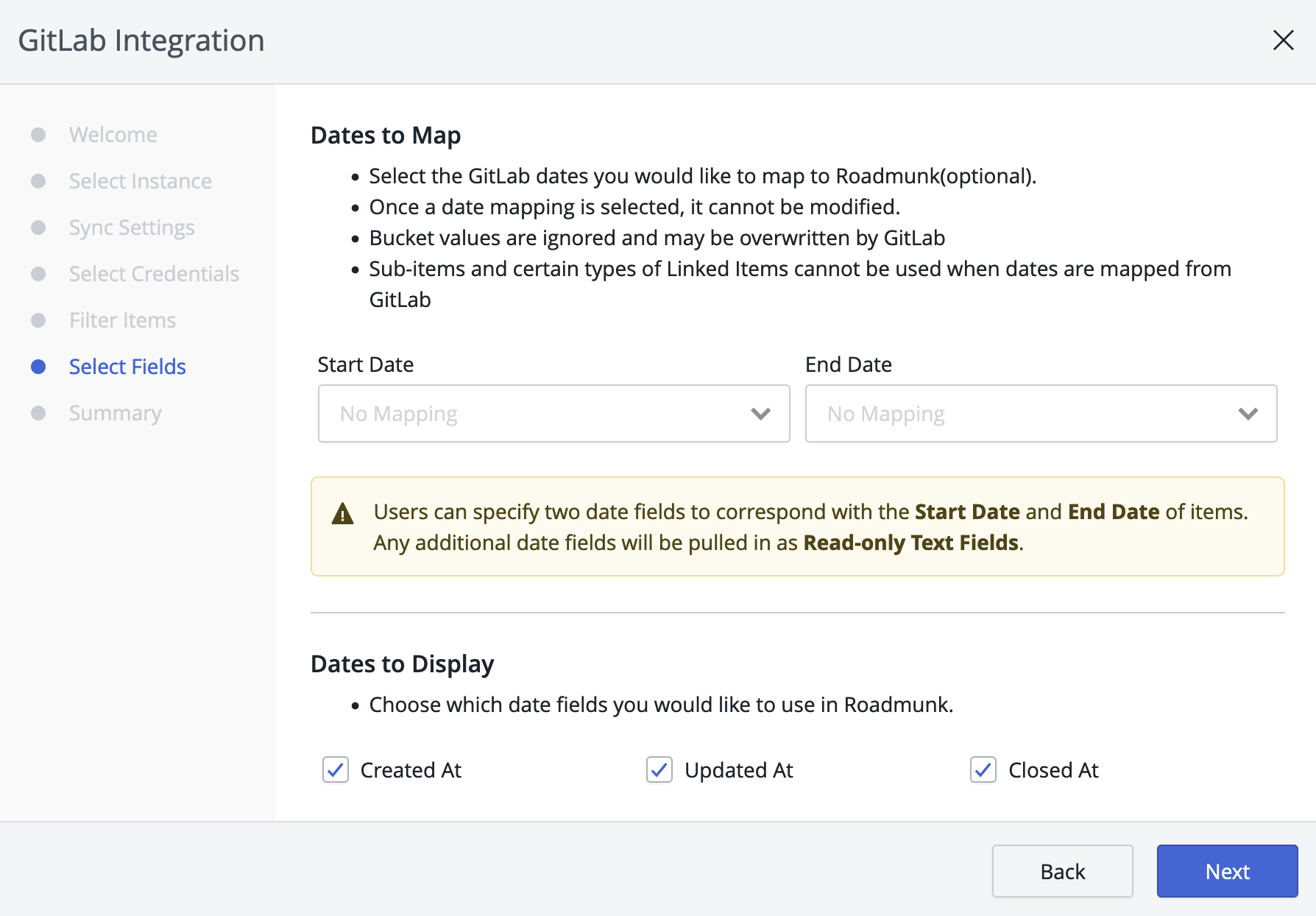Click the Select Credentials step dot

[38, 274]
